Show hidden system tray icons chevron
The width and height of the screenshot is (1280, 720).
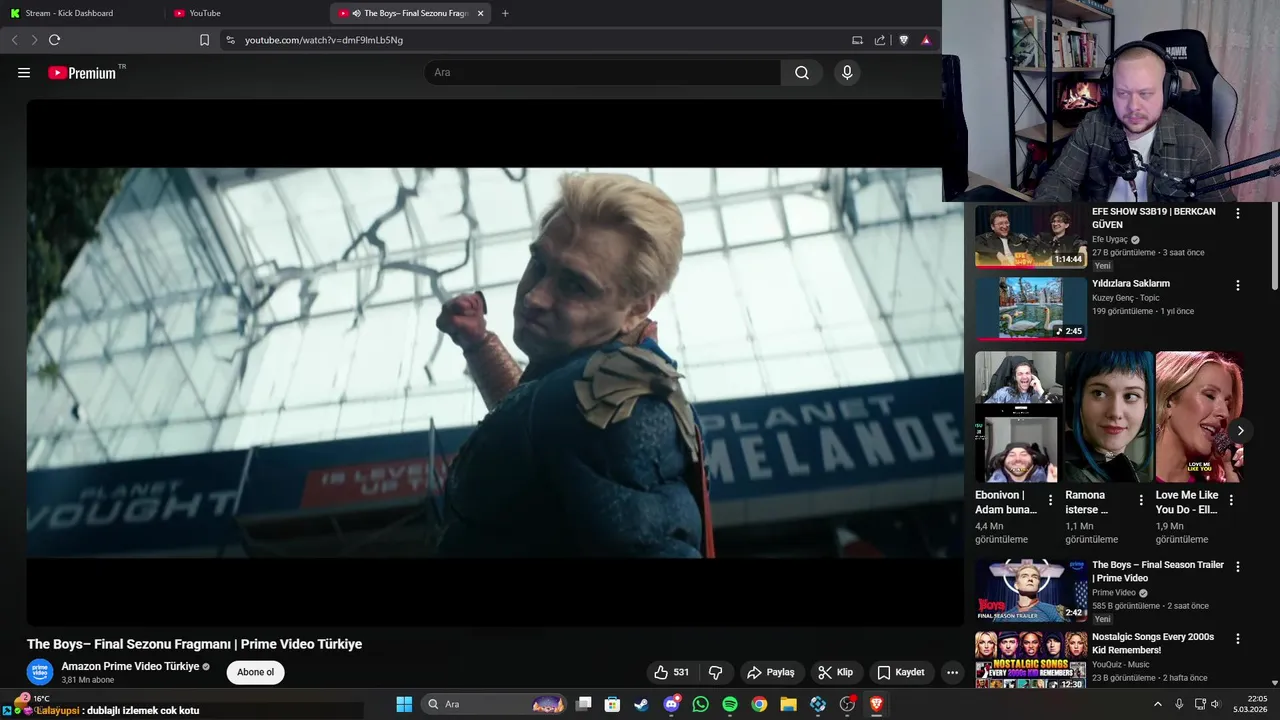tap(1158, 704)
